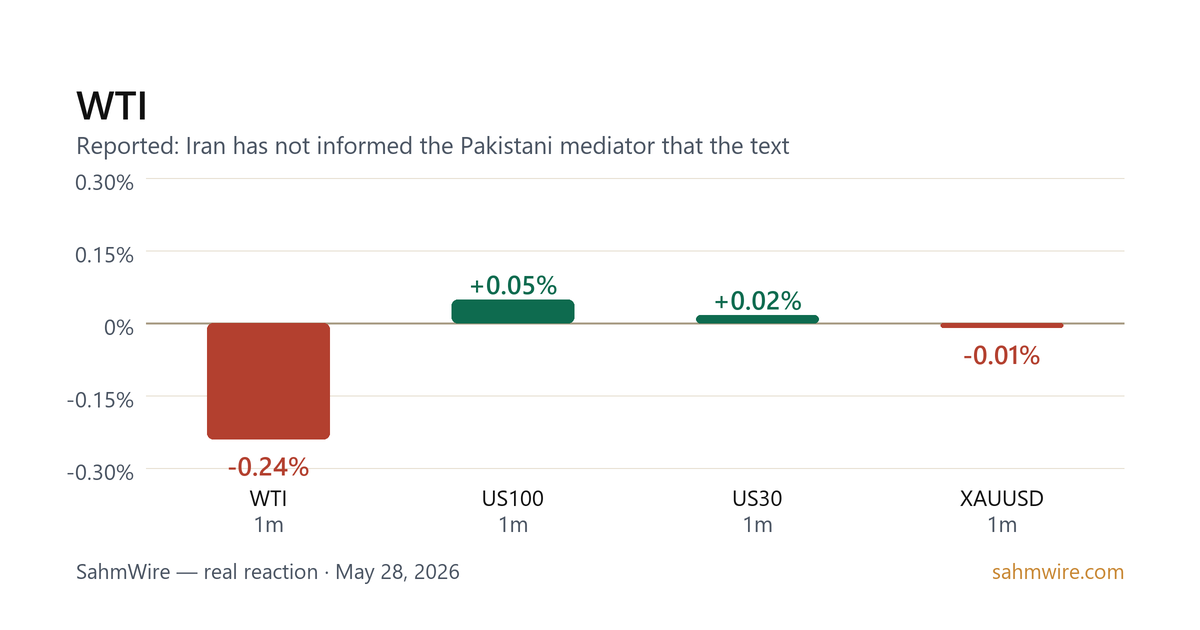Click the 0.30% y-axis tick label
The image size is (1200, 630).
(x=105, y=182)
